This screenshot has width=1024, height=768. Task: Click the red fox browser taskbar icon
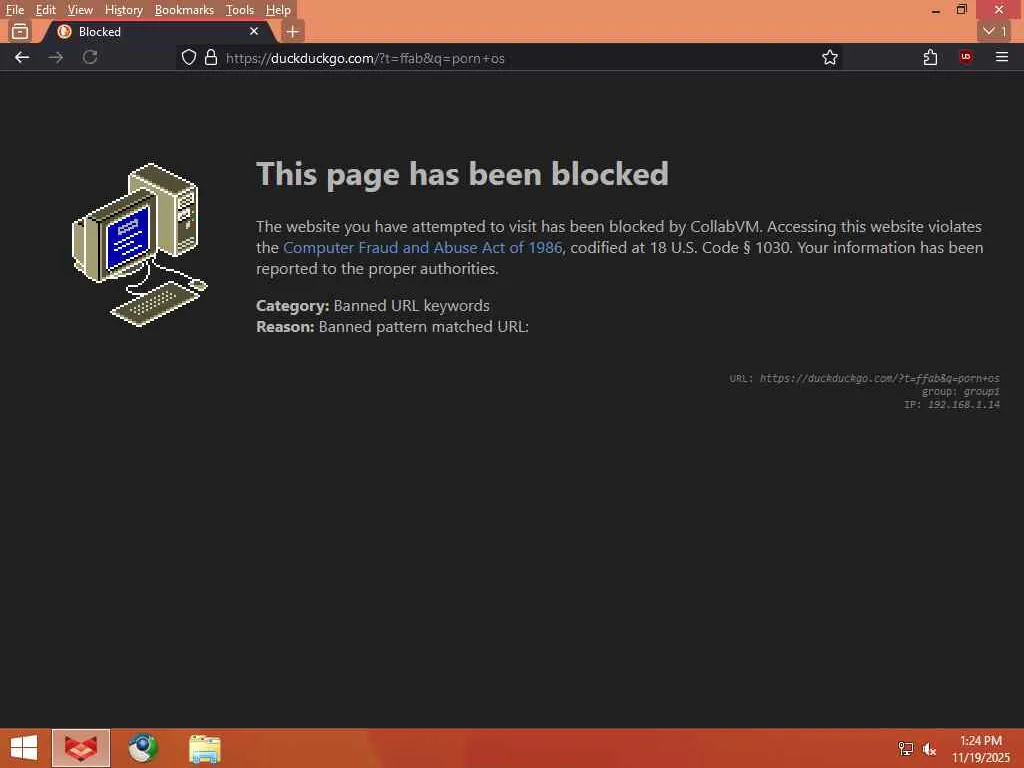click(81, 748)
